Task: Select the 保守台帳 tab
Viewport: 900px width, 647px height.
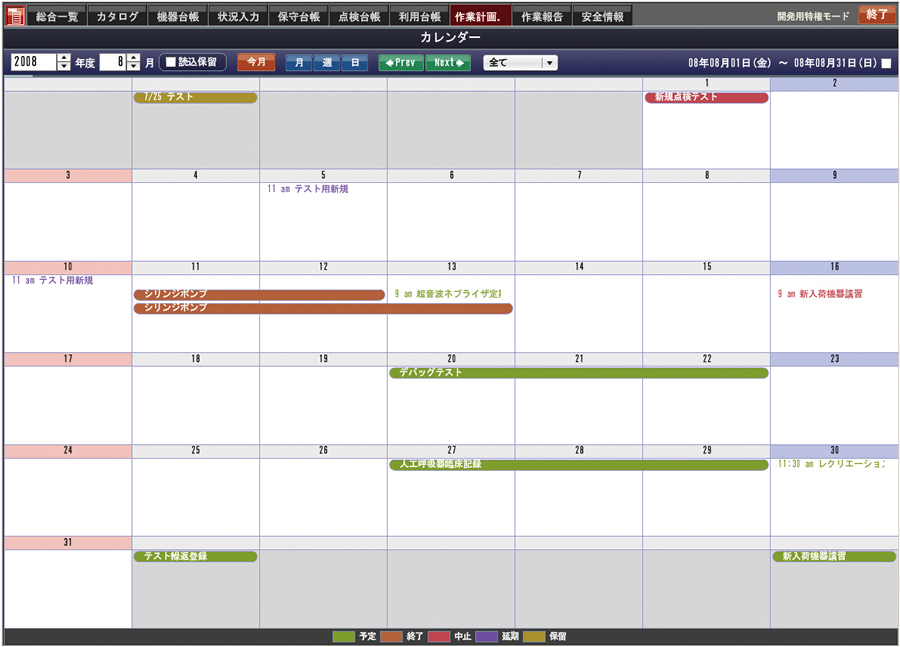Action: pos(299,16)
